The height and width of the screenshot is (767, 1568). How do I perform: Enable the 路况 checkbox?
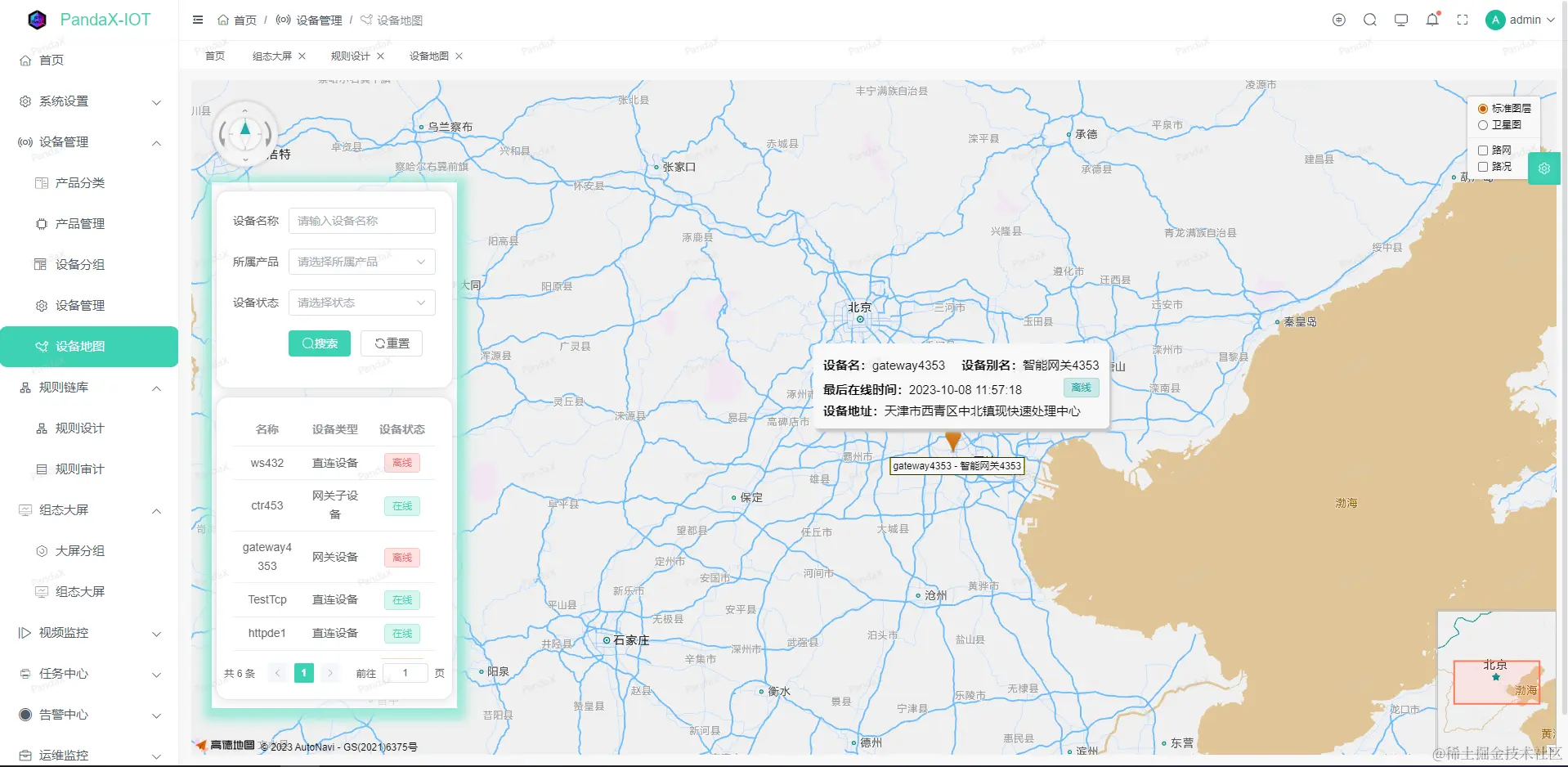click(x=1483, y=167)
